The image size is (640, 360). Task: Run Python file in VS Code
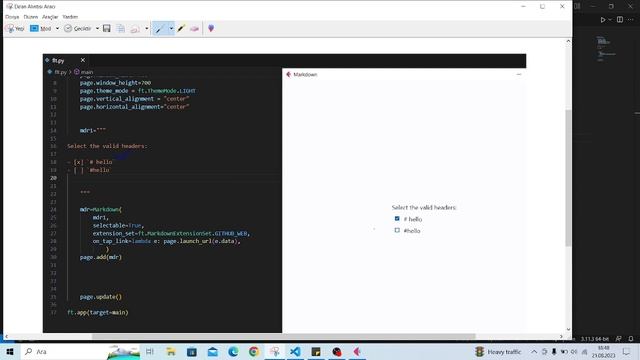pyautogui.click(x=602, y=20)
